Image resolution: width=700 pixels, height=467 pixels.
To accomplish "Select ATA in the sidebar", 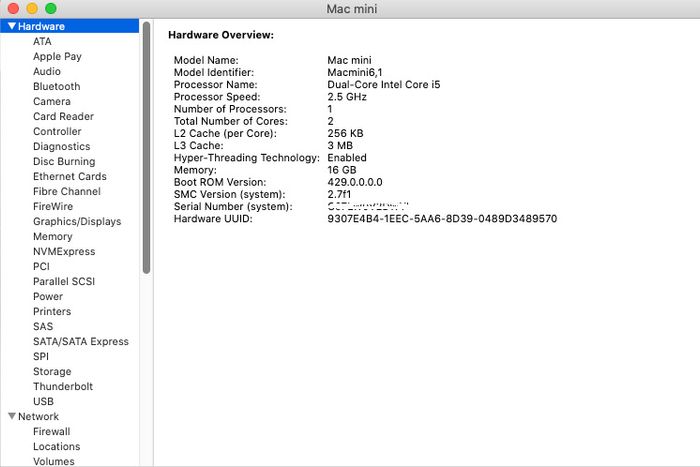I will tap(42, 42).
